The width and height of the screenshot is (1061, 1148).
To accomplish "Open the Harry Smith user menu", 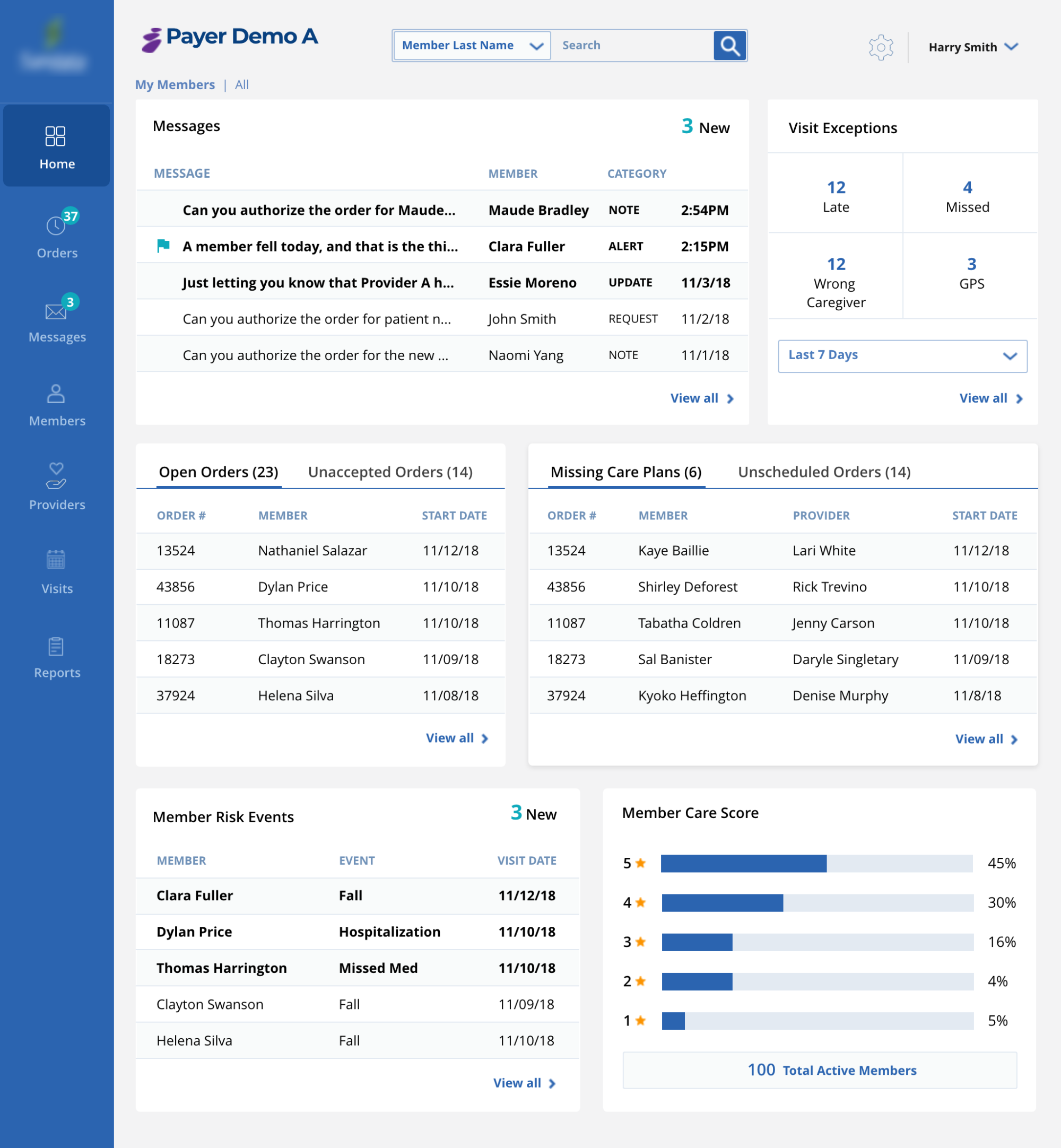I will (973, 47).
